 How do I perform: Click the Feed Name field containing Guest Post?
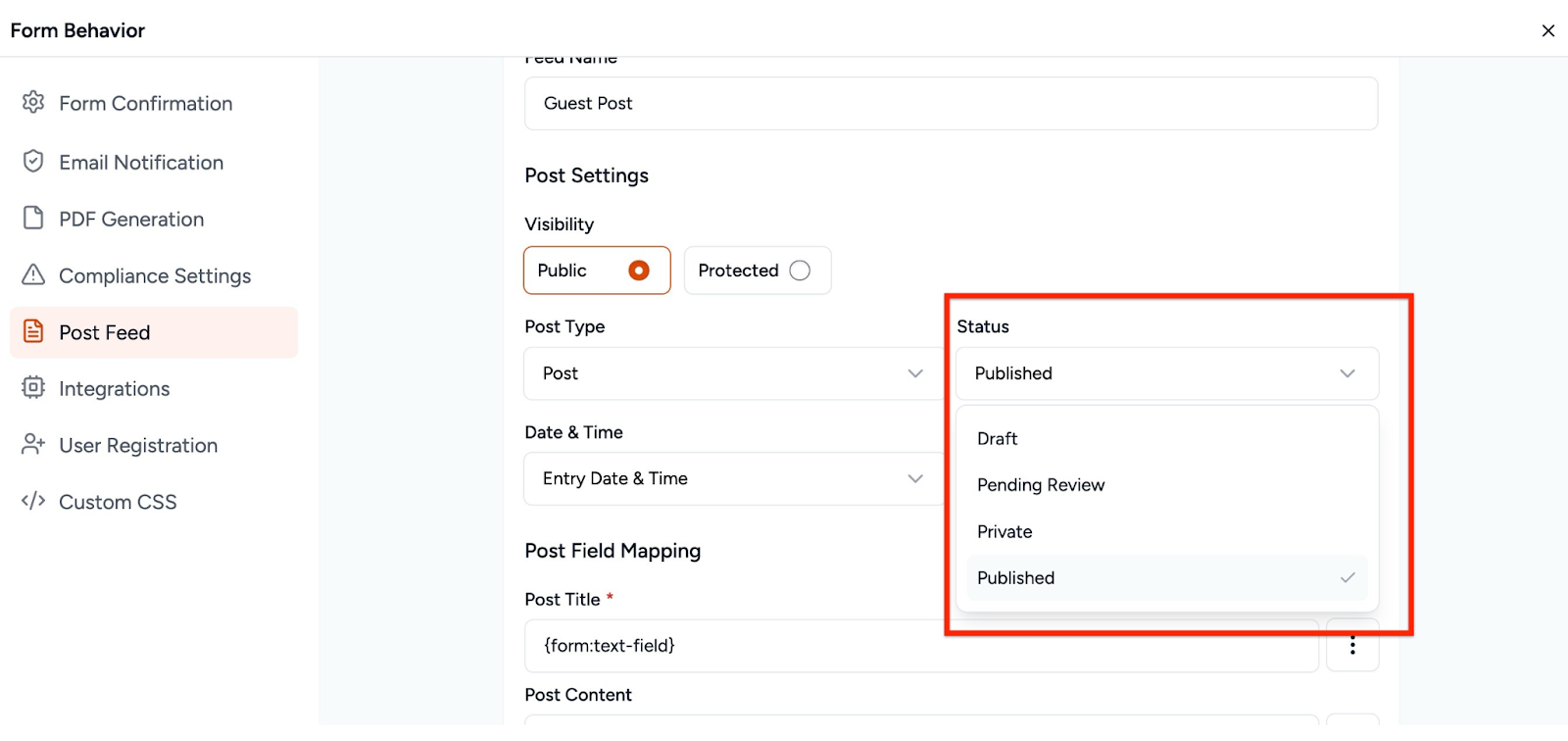(951, 104)
